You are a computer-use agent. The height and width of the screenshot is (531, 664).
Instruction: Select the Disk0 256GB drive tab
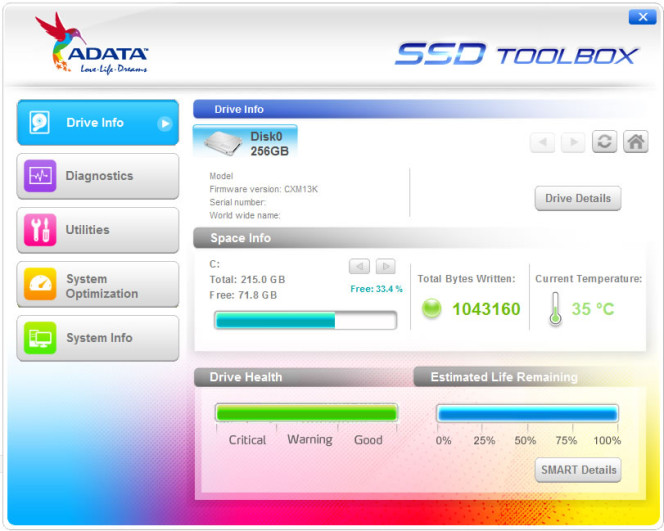click(x=245, y=141)
